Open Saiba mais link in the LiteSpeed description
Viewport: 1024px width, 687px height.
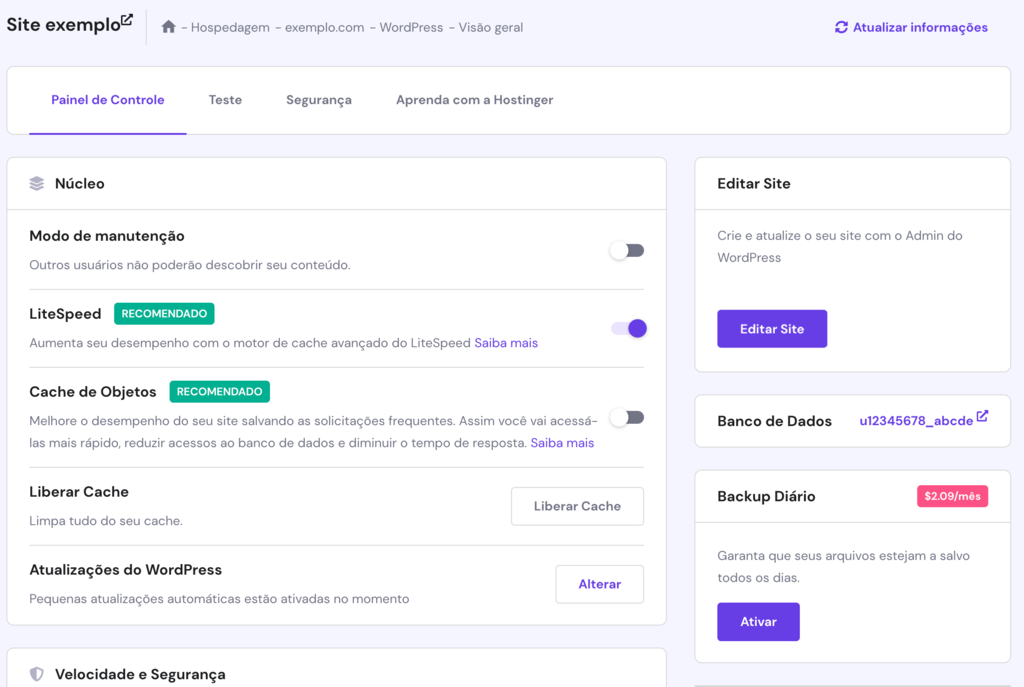(507, 343)
